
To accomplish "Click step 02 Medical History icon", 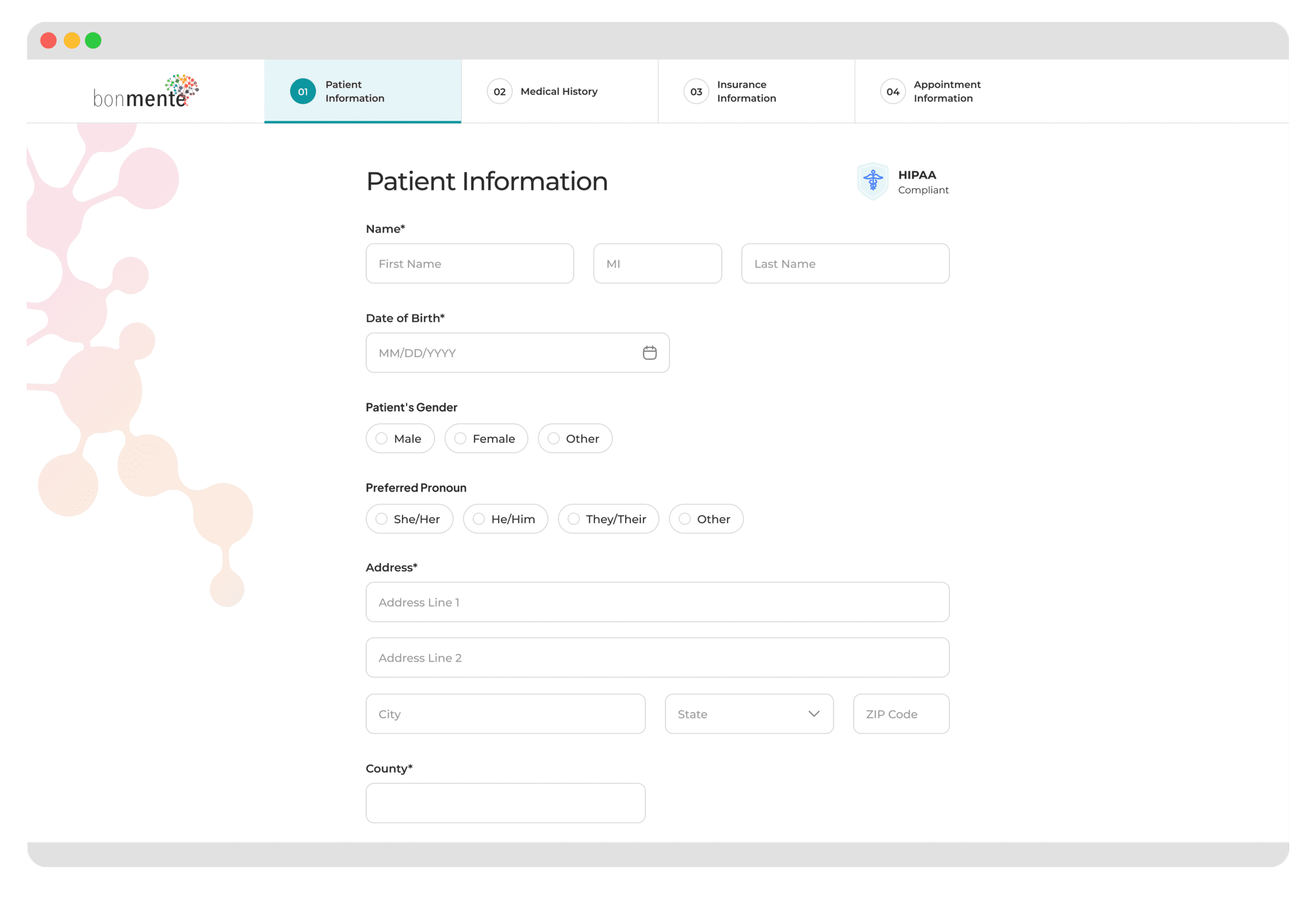I will (x=498, y=91).
